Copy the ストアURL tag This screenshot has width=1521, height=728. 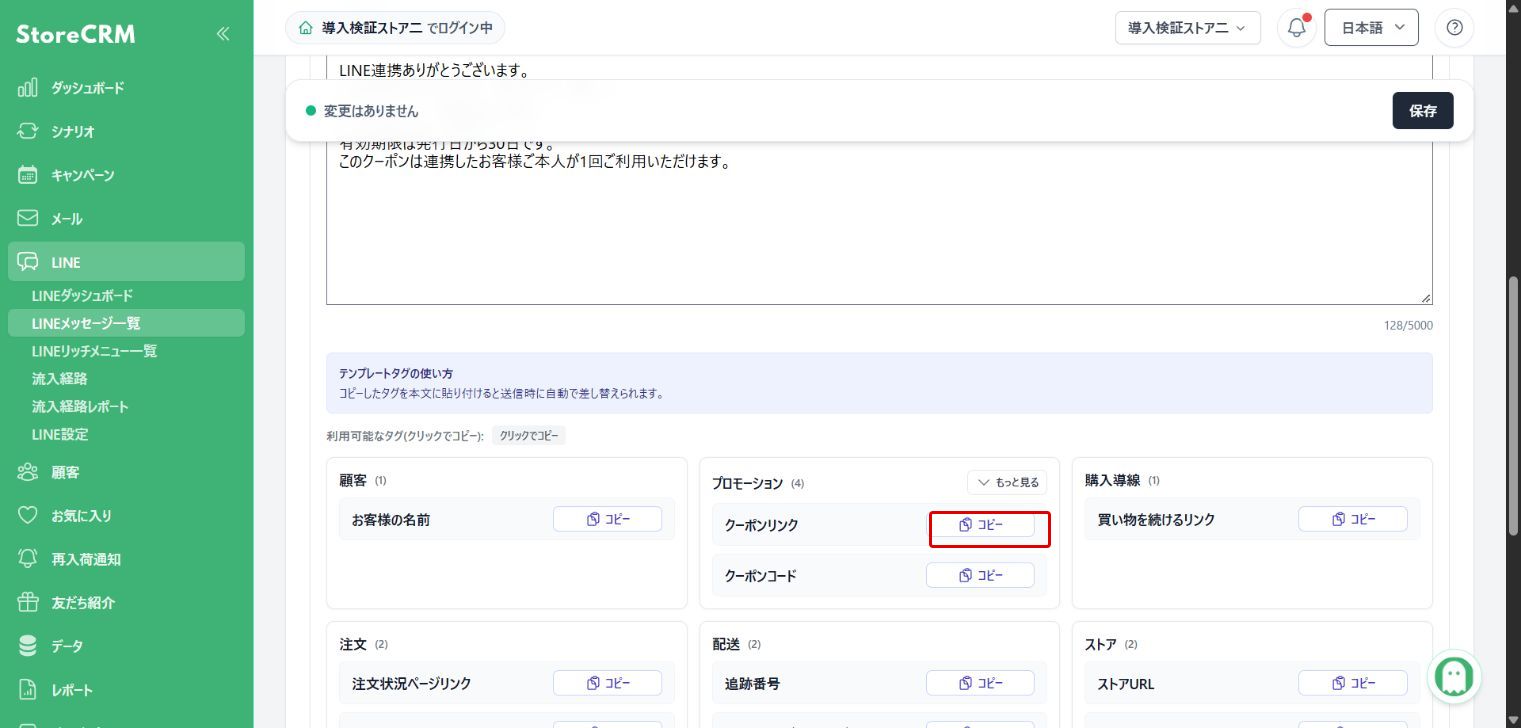(x=1353, y=683)
